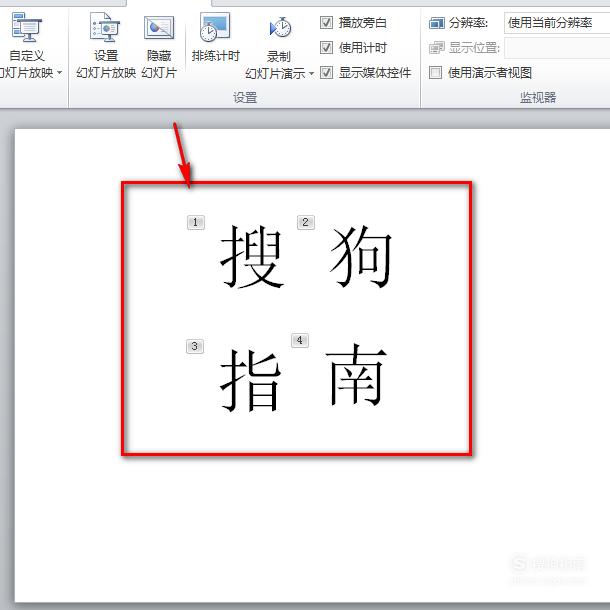Select animation marker 2 on slide
Viewport: 610px width, 610px height.
(306, 223)
